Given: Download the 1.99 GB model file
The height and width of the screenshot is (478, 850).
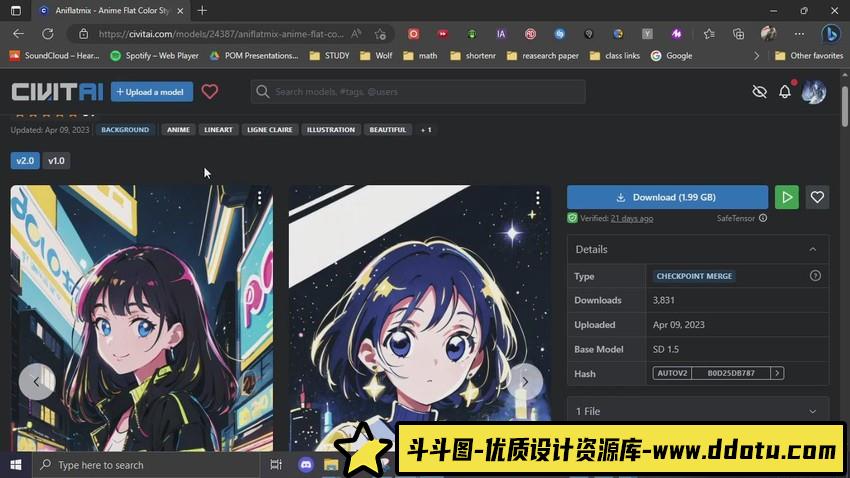Looking at the screenshot, I should 667,197.
